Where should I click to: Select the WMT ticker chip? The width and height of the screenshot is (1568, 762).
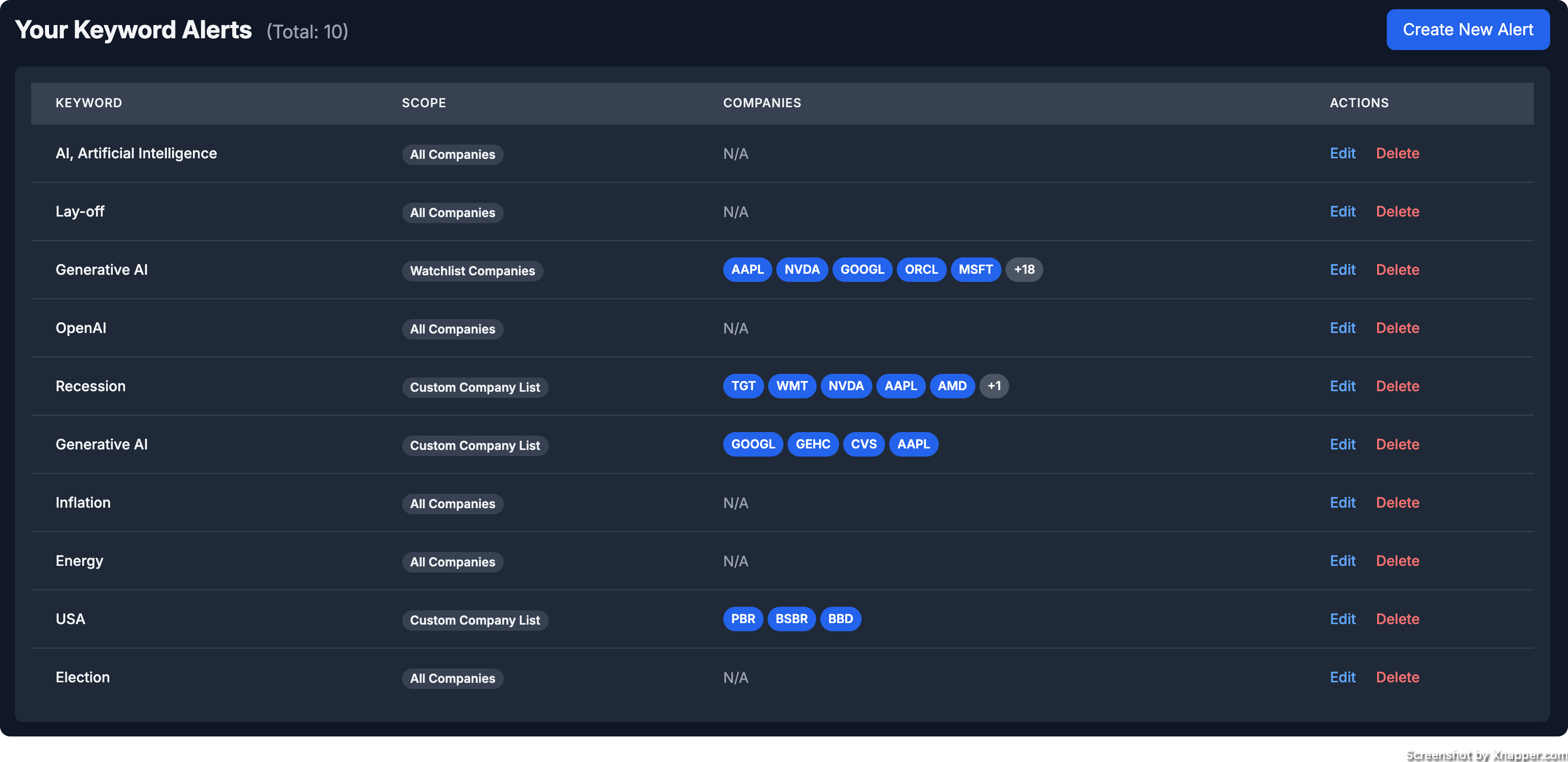791,386
